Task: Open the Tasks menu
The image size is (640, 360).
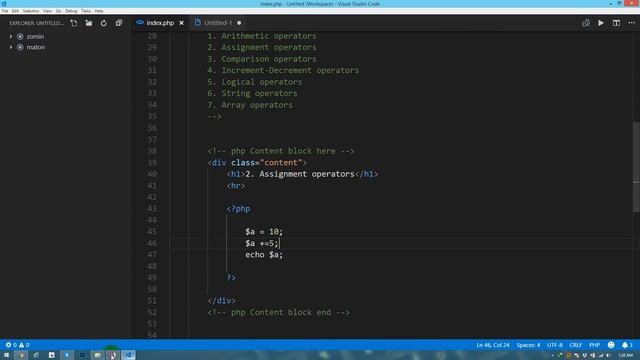Action: tap(86, 11)
